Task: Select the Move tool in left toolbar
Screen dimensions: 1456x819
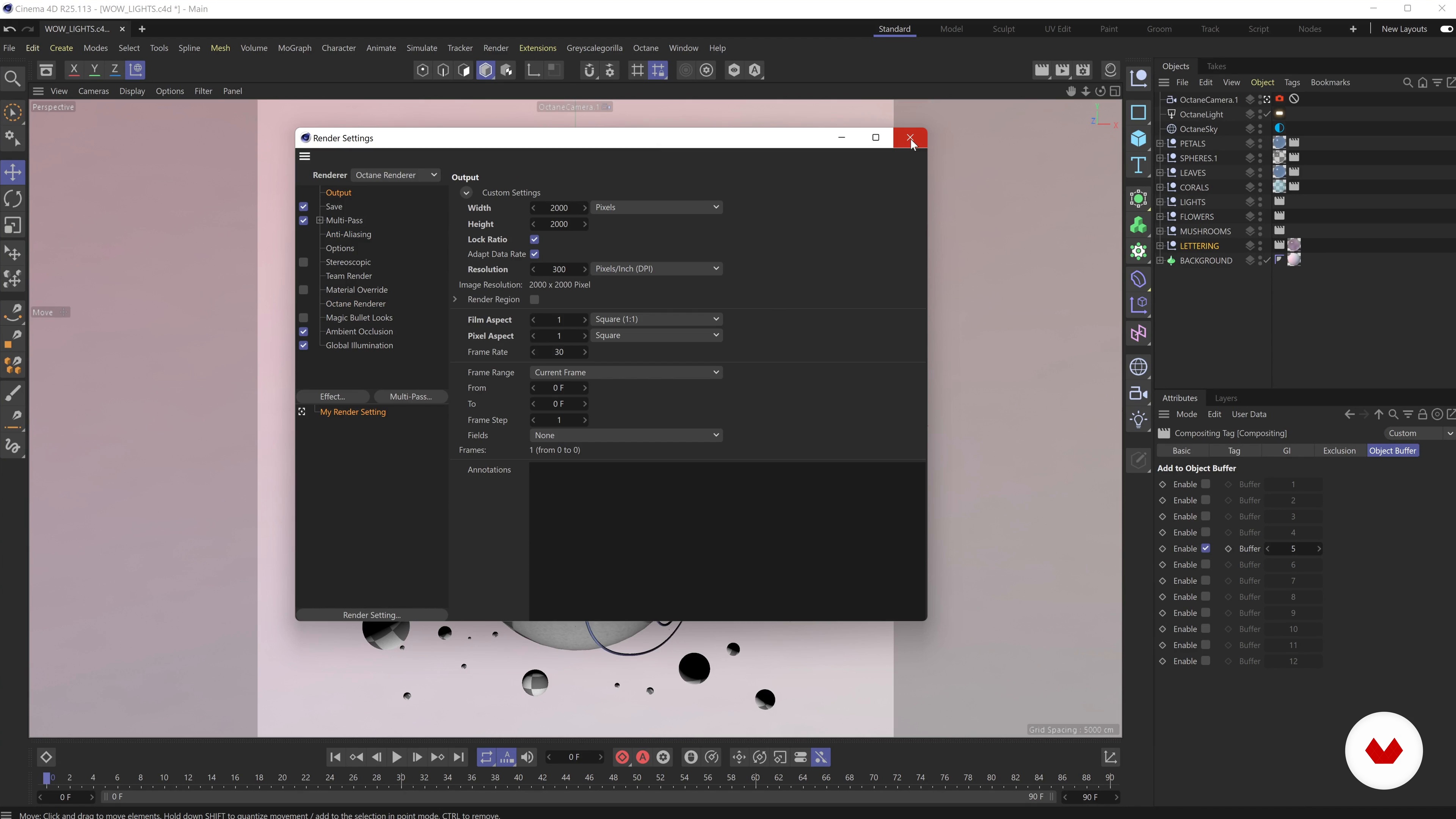Action: tap(13, 172)
